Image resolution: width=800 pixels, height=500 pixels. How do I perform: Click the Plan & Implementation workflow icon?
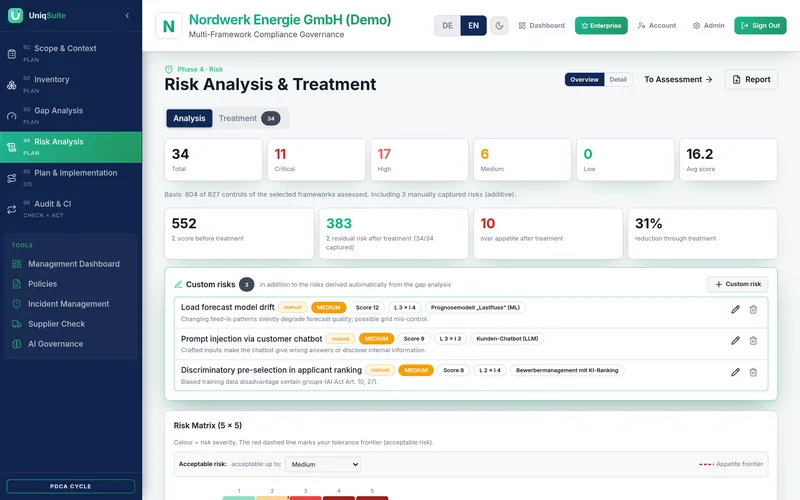12,178
